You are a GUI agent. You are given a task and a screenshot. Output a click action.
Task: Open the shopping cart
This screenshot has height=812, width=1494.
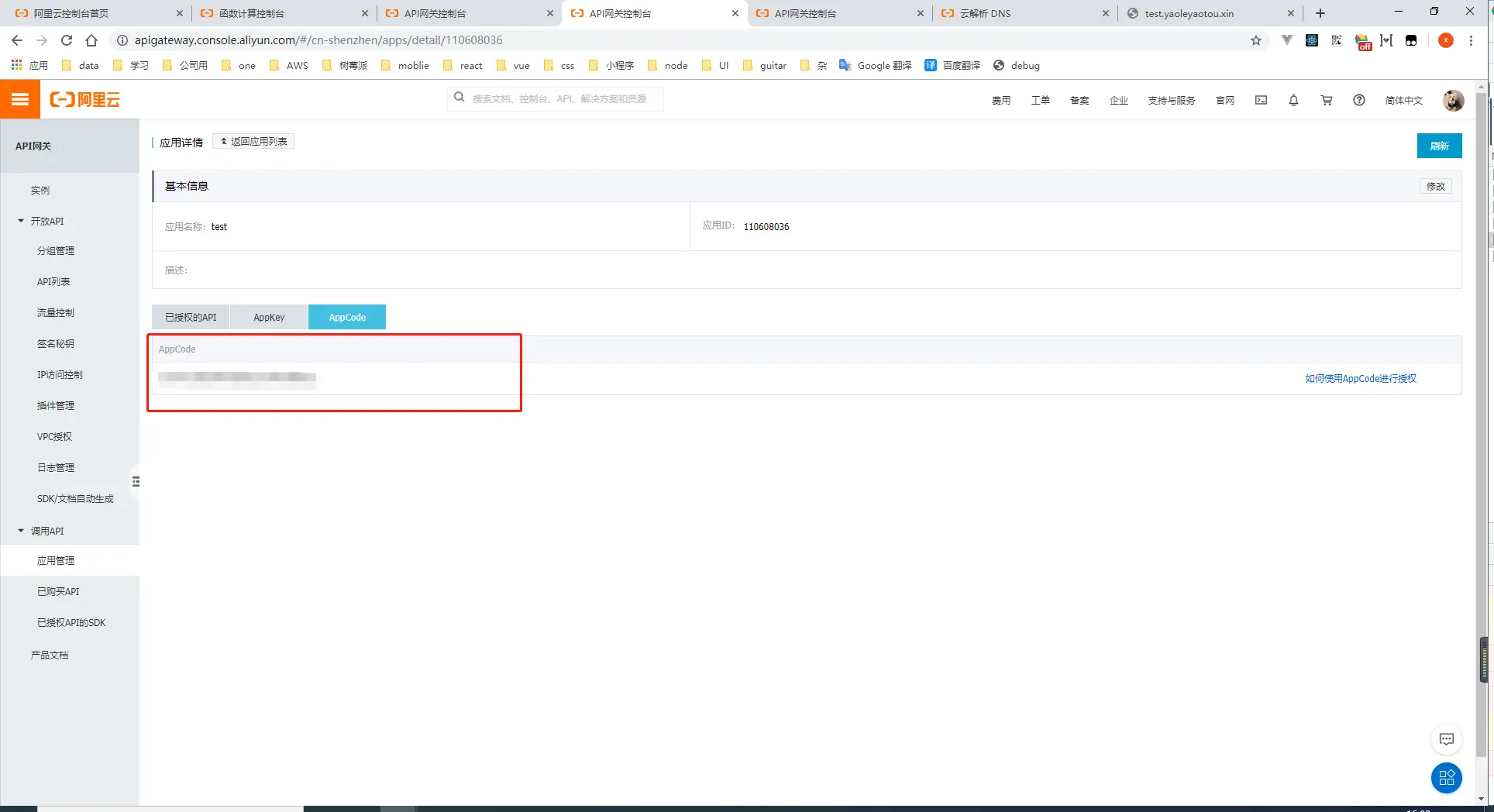point(1327,100)
